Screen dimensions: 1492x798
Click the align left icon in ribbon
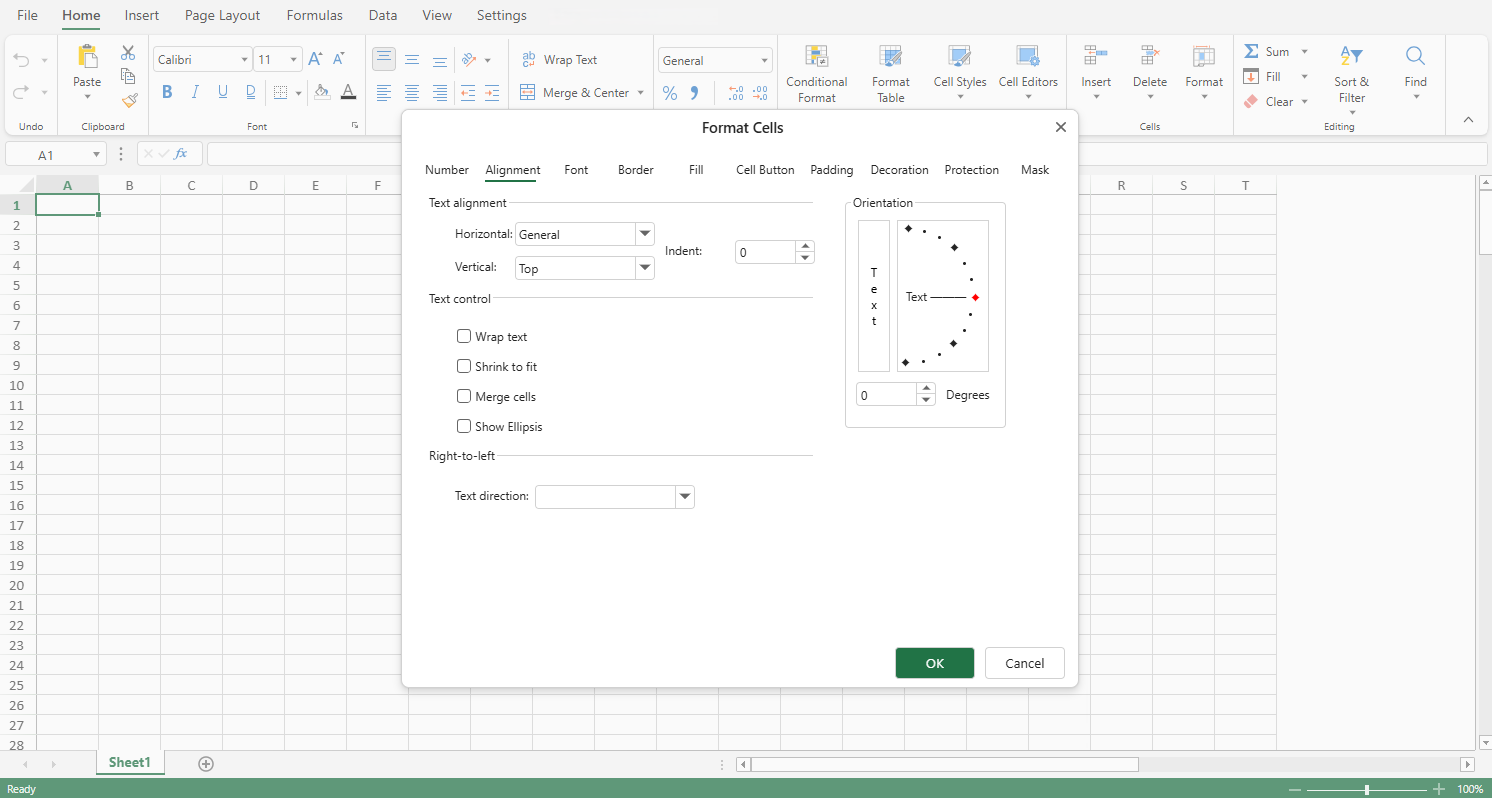click(384, 93)
